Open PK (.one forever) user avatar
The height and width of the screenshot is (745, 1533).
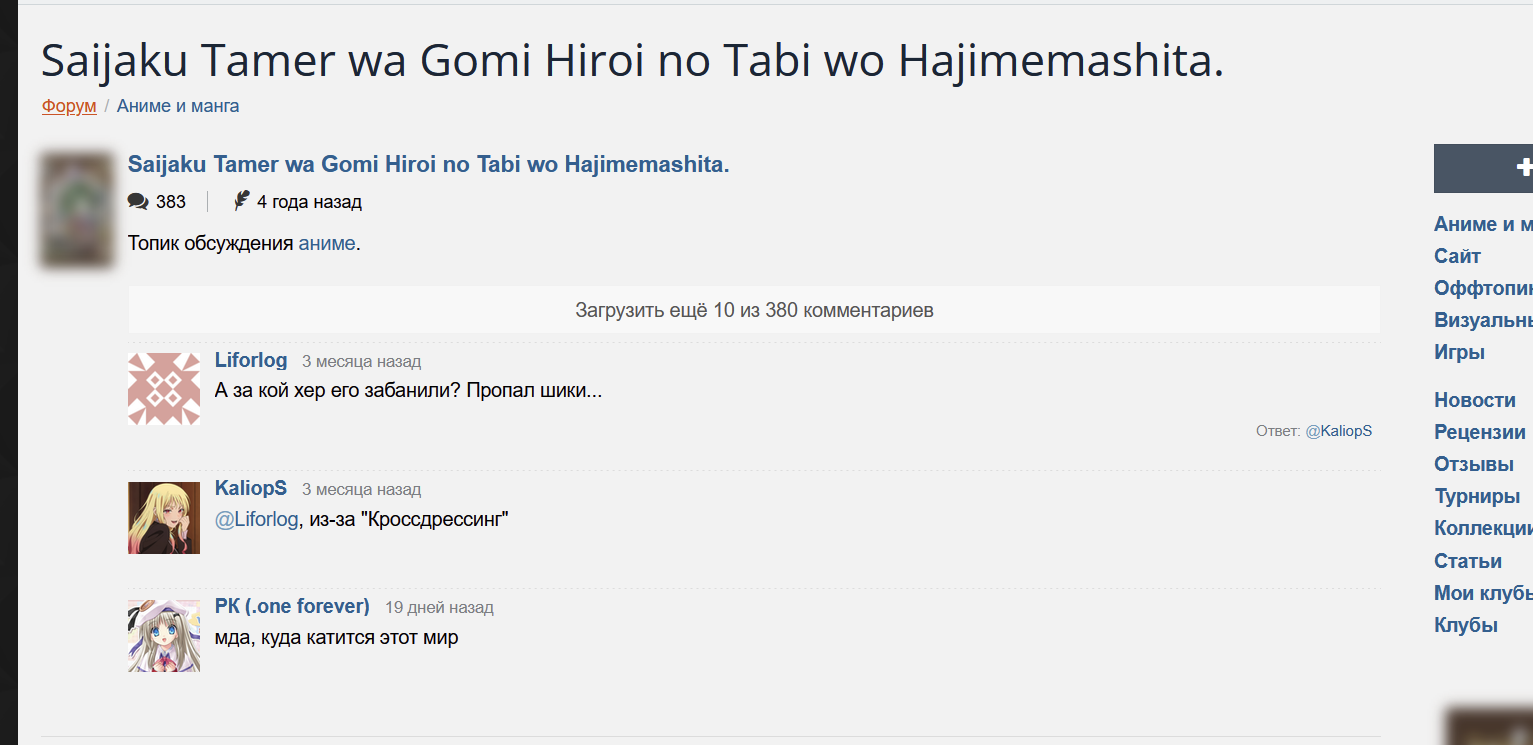tap(164, 636)
